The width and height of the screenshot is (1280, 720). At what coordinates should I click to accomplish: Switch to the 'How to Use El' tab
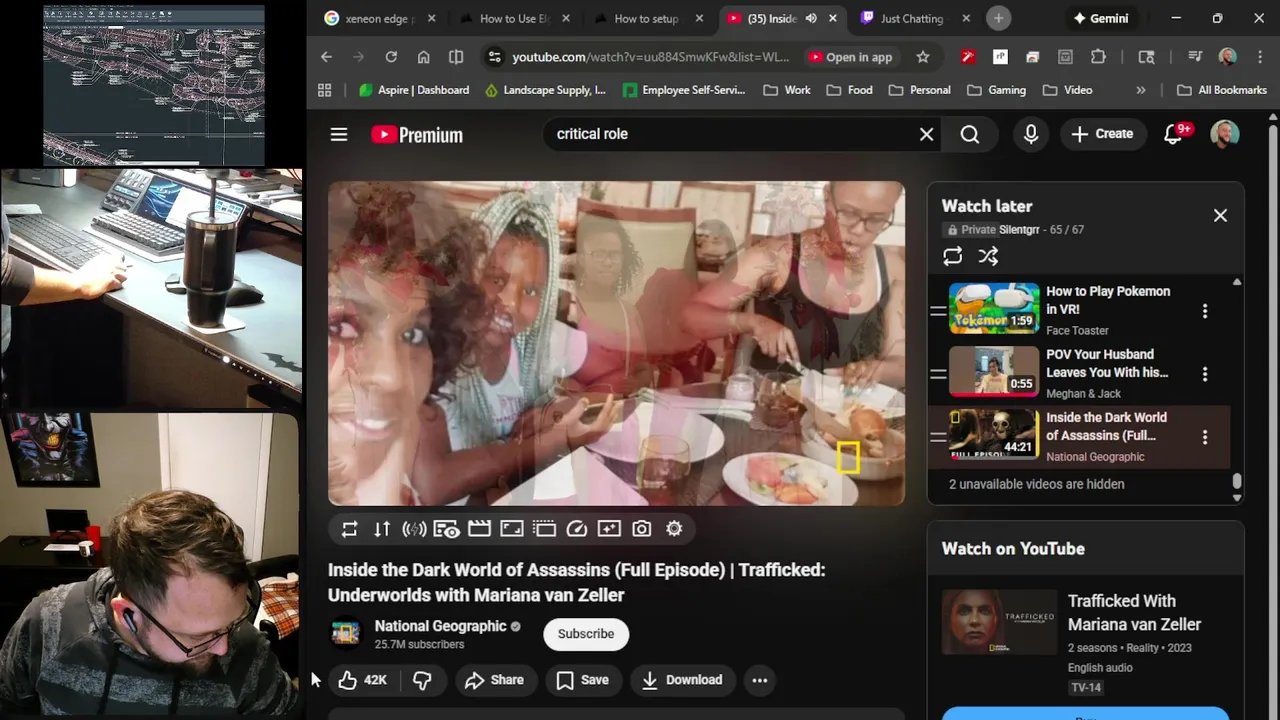pyautogui.click(x=515, y=18)
